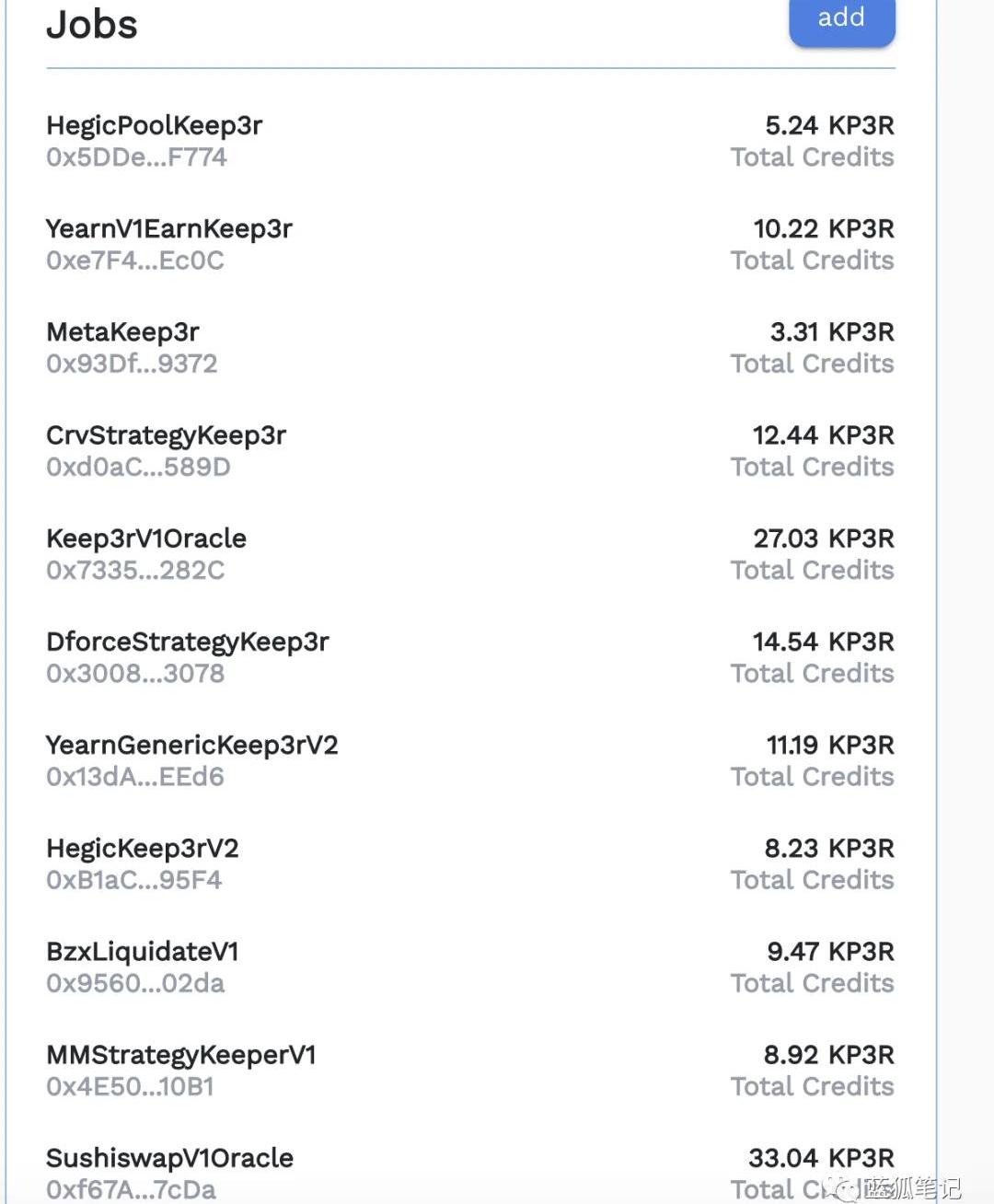Click the 9.47 KP3R credits value

coord(830,951)
